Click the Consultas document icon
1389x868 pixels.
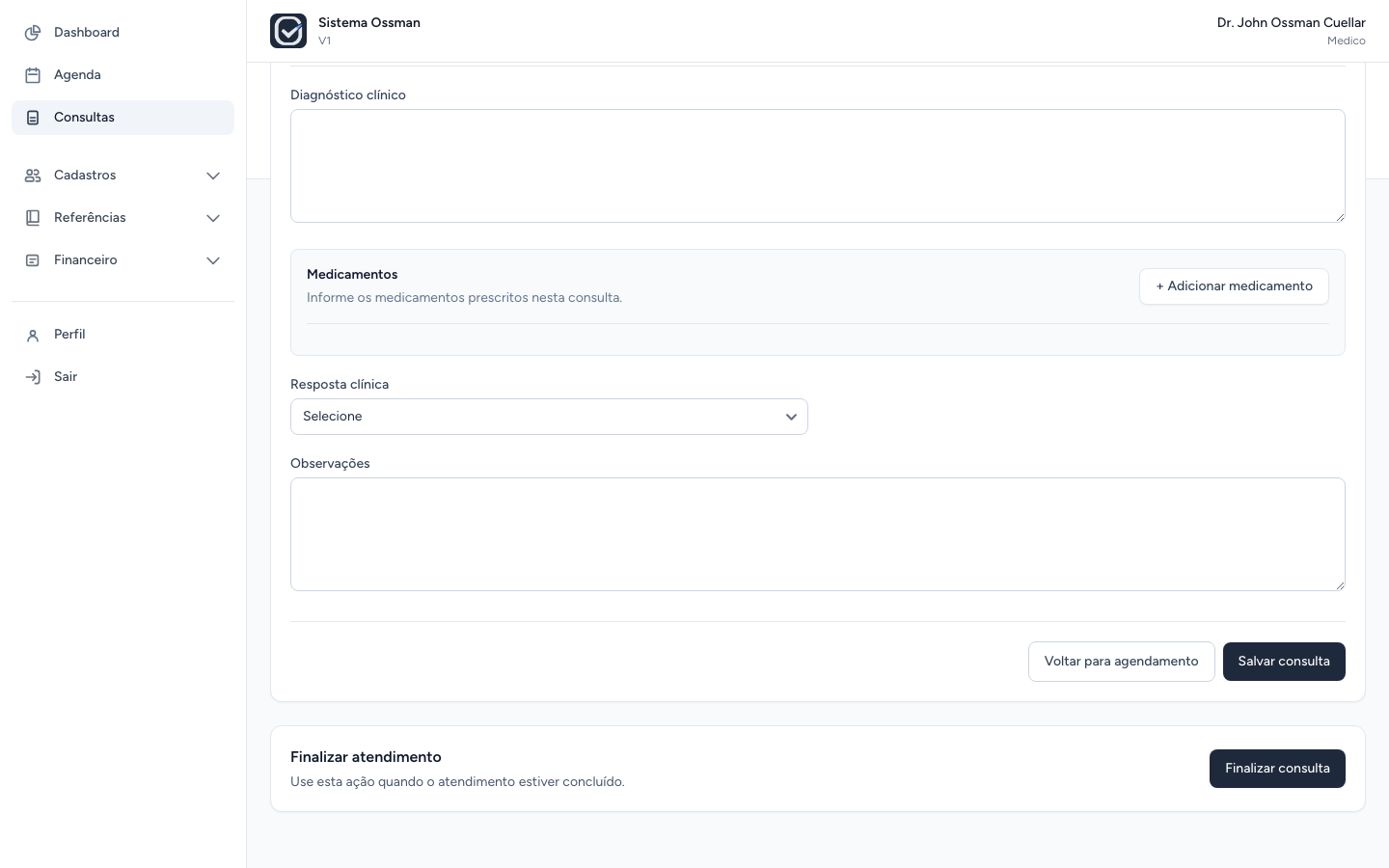tap(33, 118)
